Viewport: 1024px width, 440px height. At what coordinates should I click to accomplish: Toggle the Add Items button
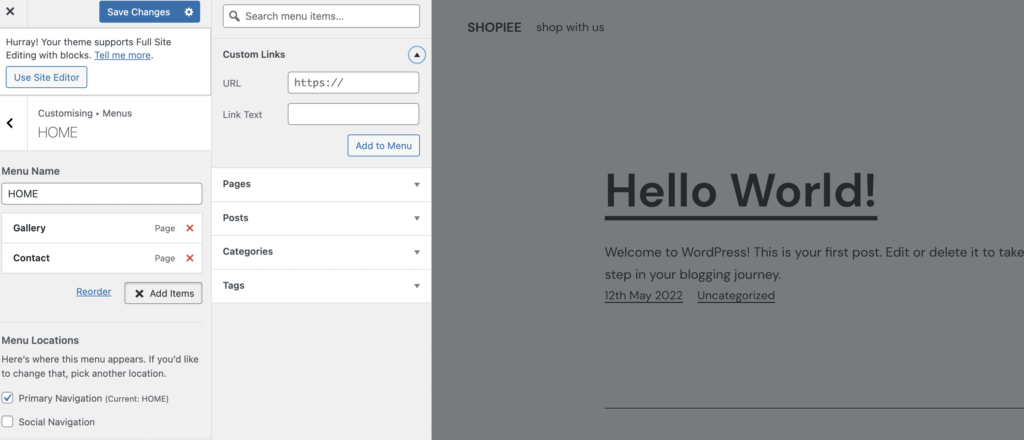(164, 293)
